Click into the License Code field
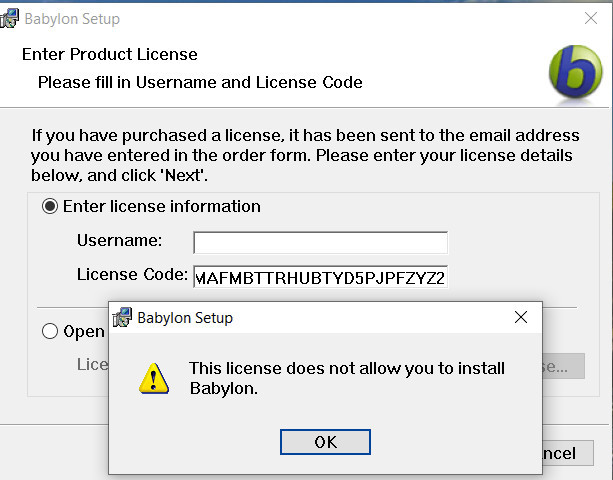 coord(320,276)
